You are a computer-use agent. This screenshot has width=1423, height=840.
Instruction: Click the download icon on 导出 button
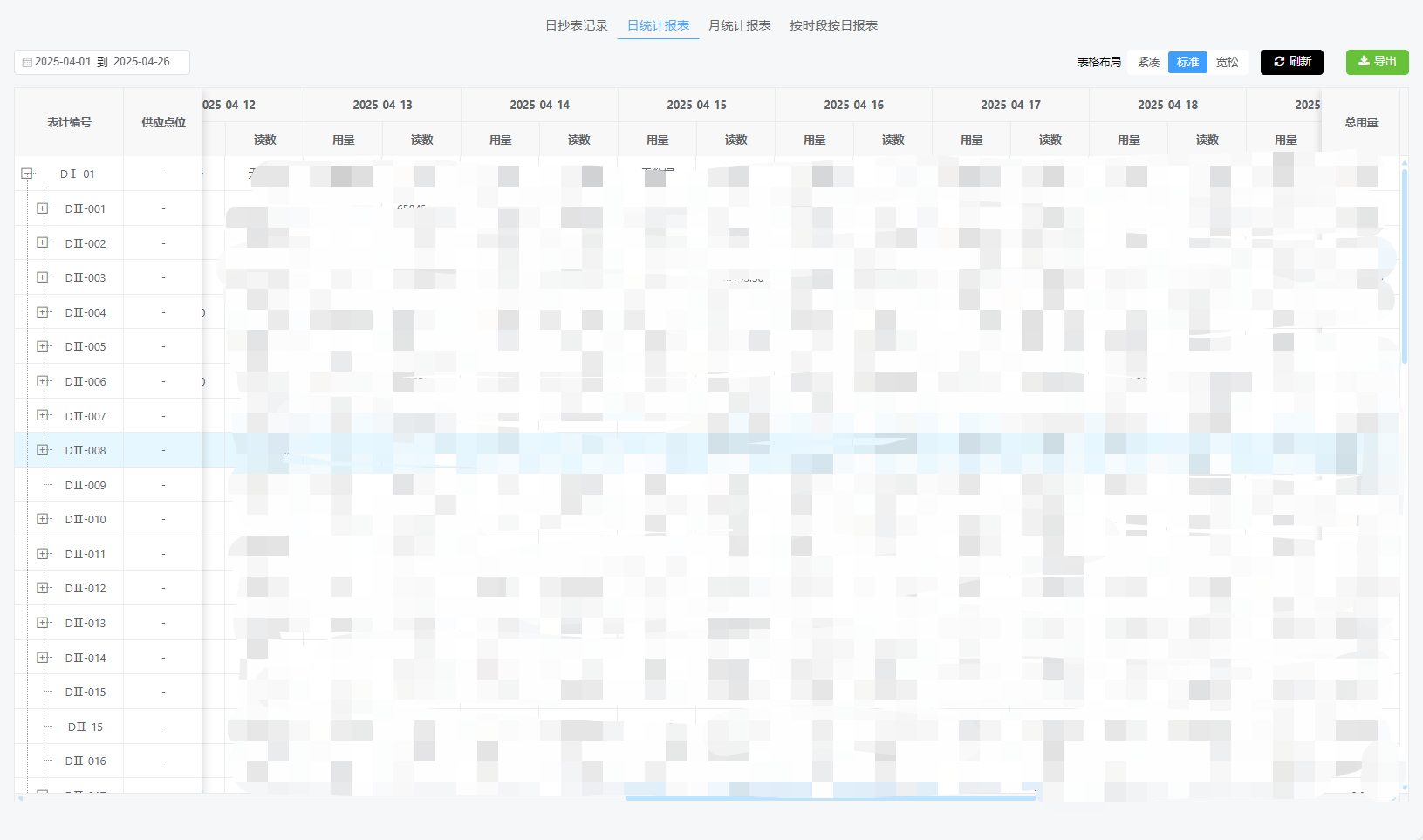coord(1364,62)
